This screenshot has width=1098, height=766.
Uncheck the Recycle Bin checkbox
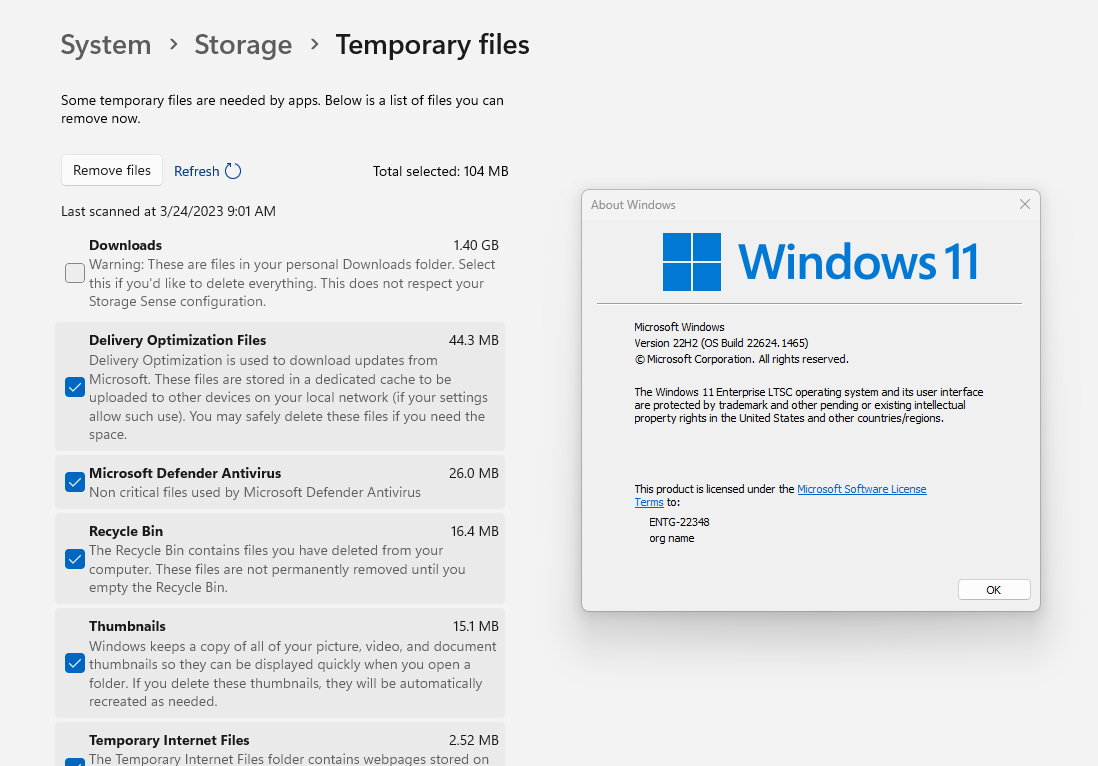click(x=75, y=559)
